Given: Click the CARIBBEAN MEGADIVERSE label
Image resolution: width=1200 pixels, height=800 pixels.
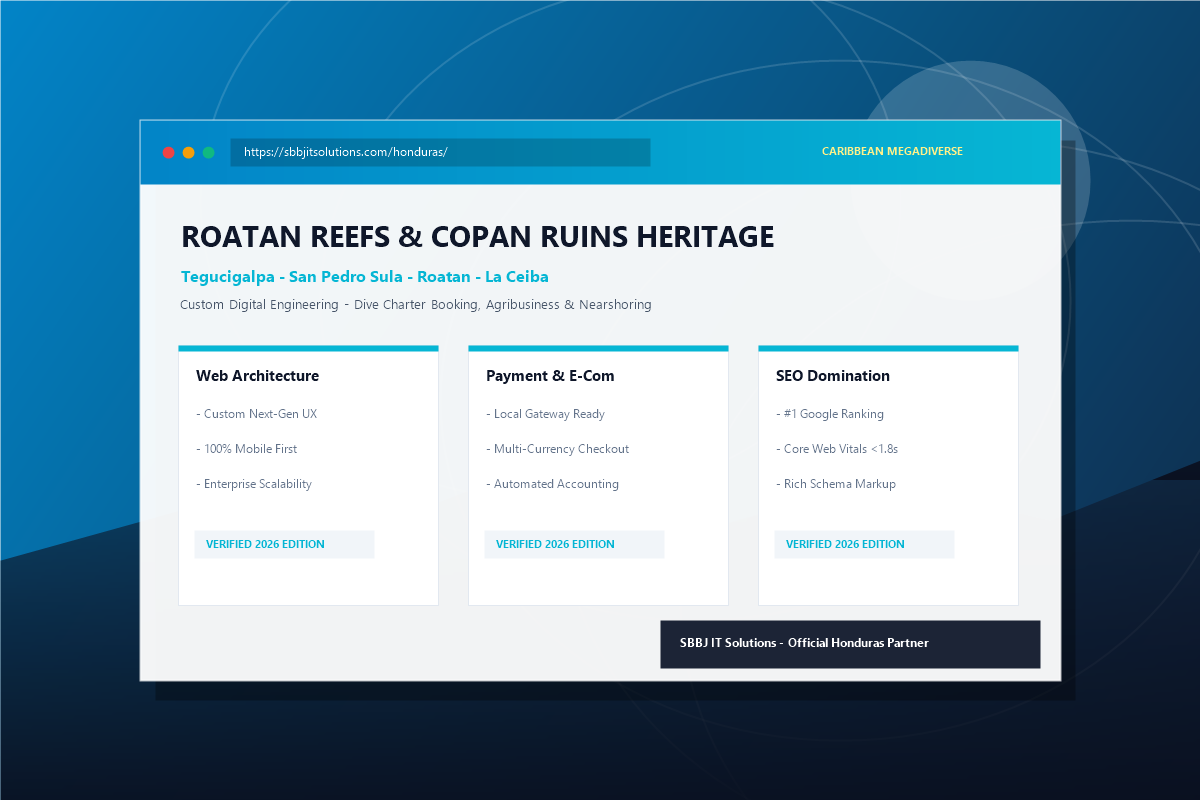Looking at the screenshot, I should [x=892, y=152].
